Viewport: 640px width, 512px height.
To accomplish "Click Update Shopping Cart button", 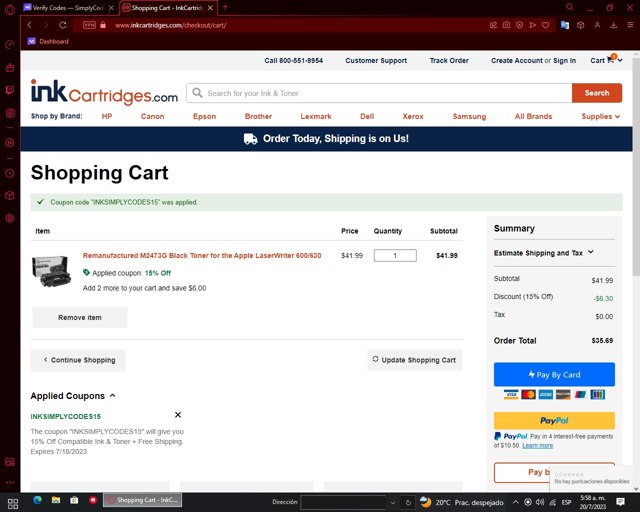I will point(415,360).
